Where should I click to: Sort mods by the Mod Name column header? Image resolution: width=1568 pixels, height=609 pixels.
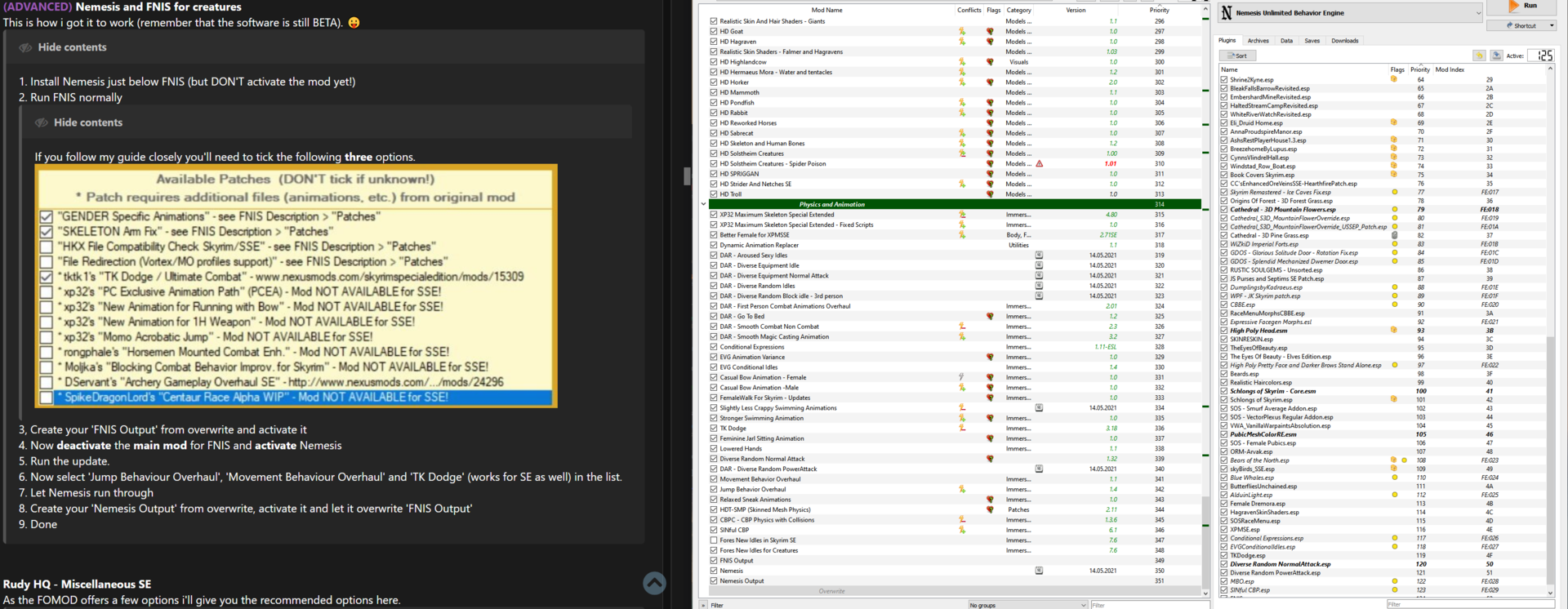coord(826,10)
